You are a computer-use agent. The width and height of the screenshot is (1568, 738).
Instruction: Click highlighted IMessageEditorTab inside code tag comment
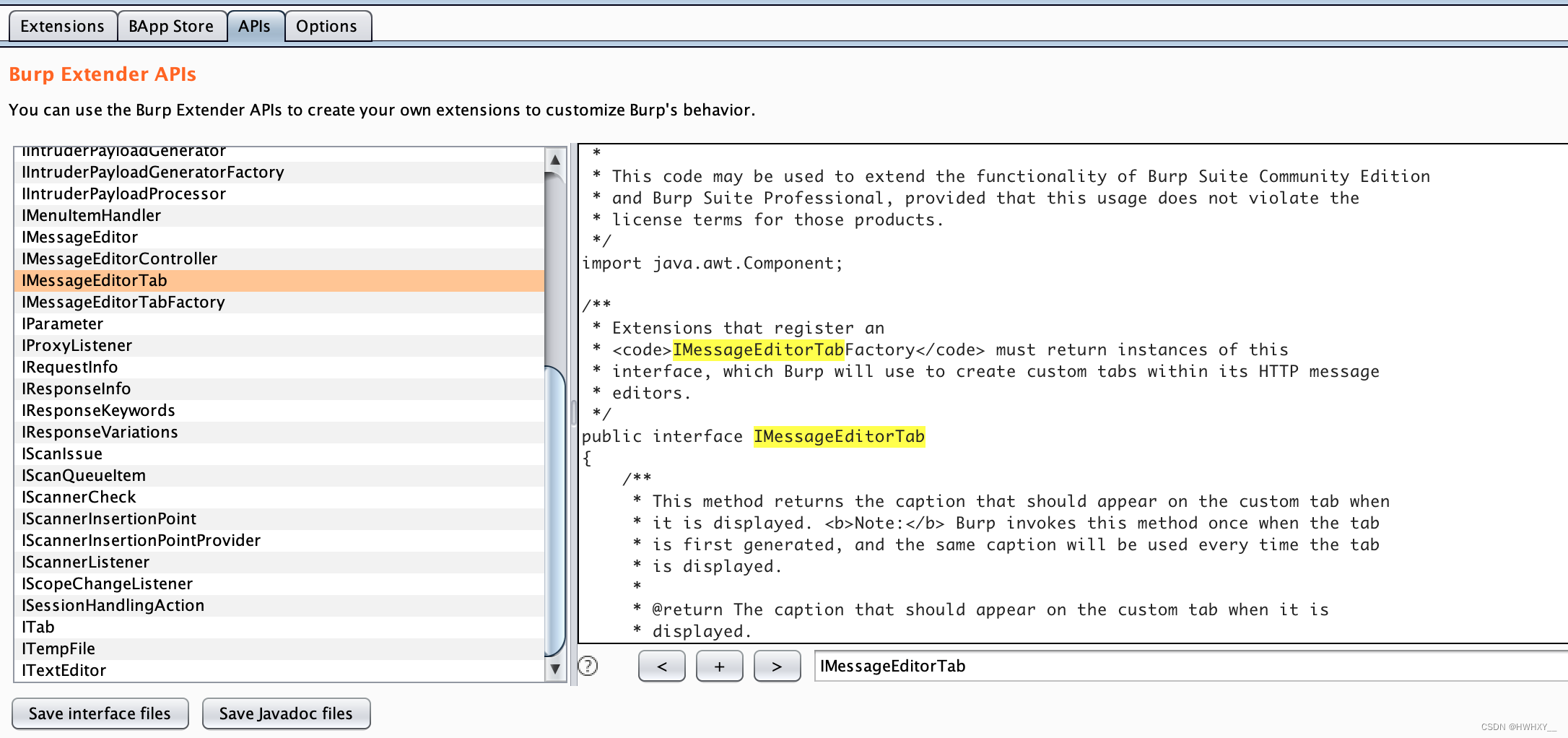coord(758,350)
